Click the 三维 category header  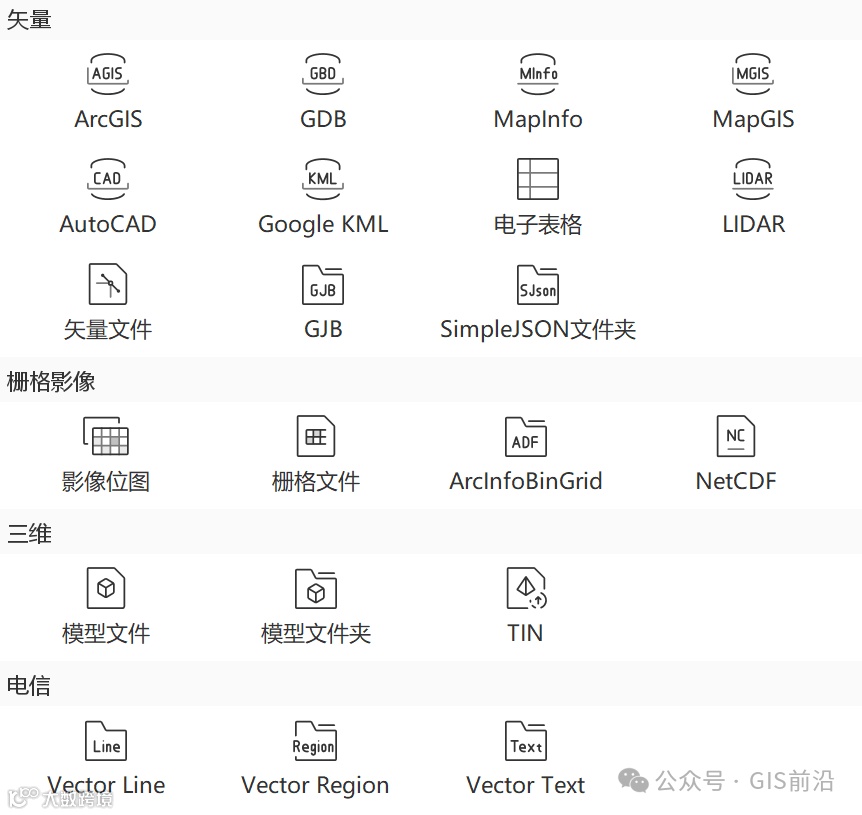coord(29,533)
